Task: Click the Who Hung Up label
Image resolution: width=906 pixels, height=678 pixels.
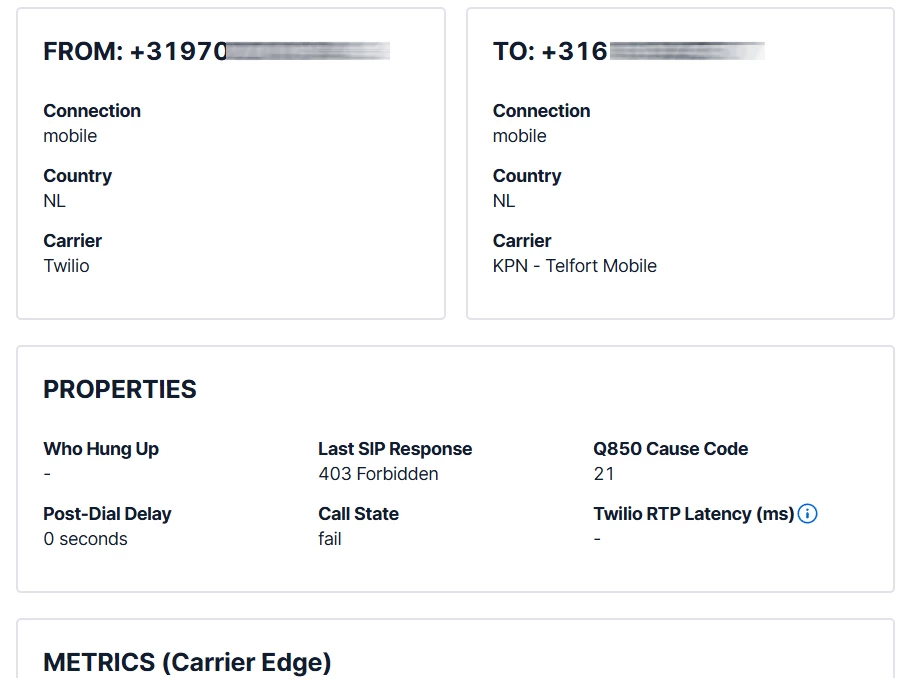Action: (101, 449)
